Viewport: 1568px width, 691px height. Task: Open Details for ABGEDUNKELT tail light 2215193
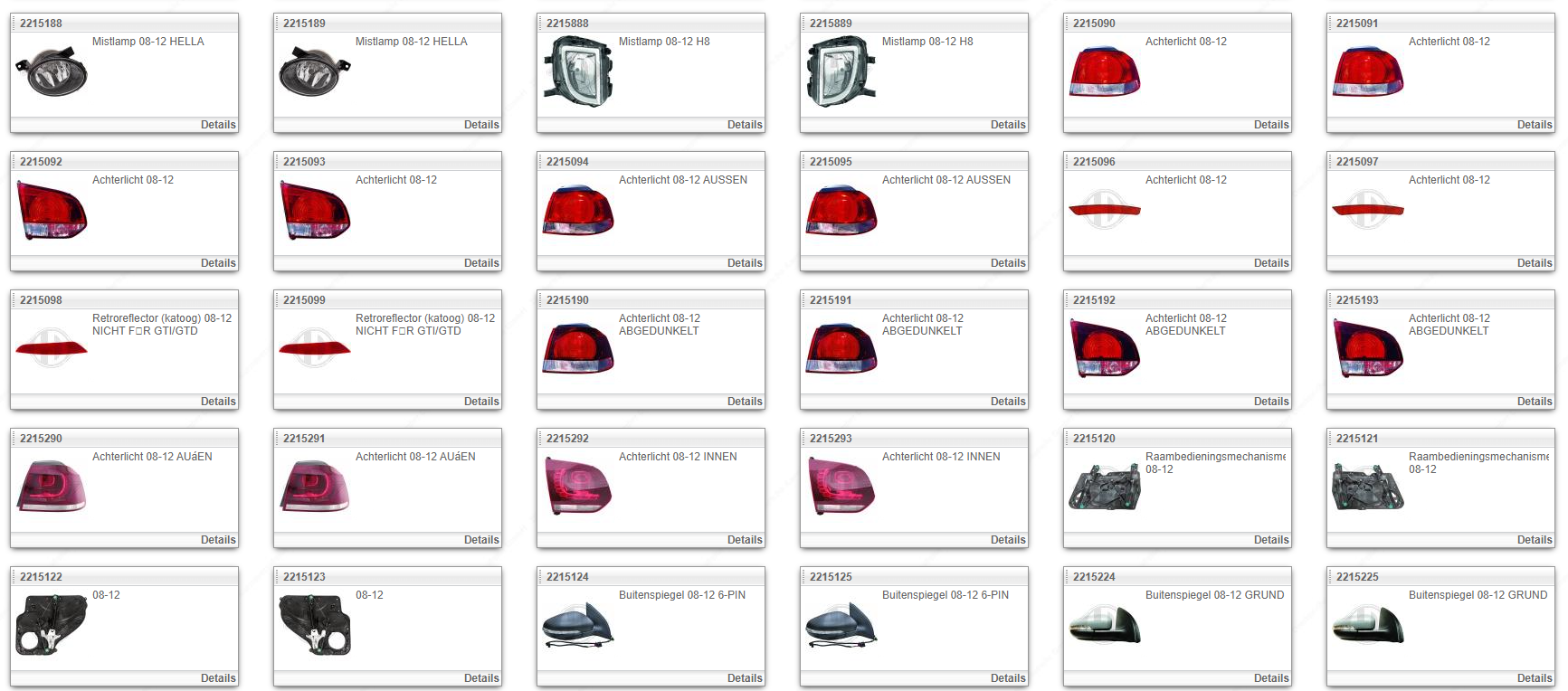[x=1535, y=402]
